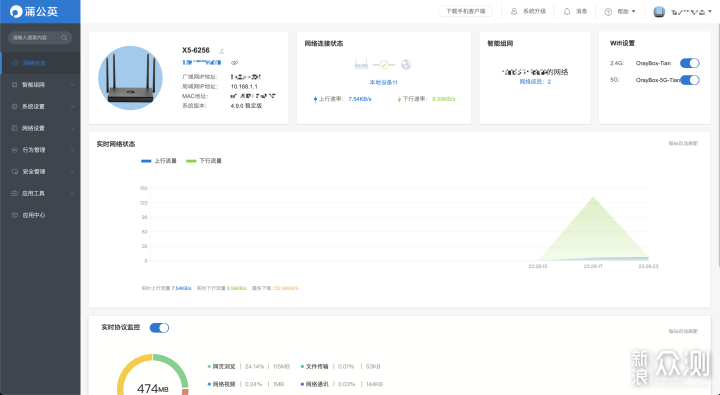
Task: Turn off 实时协议监控 switch
Action: click(159, 327)
